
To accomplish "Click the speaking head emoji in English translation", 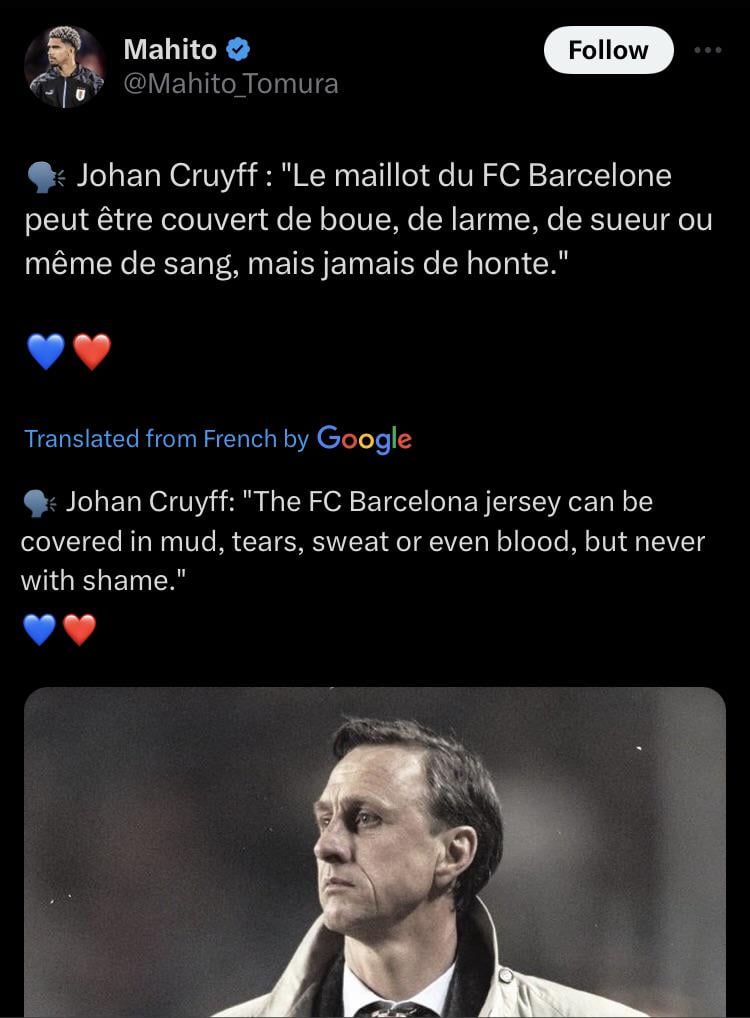I will point(38,502).
